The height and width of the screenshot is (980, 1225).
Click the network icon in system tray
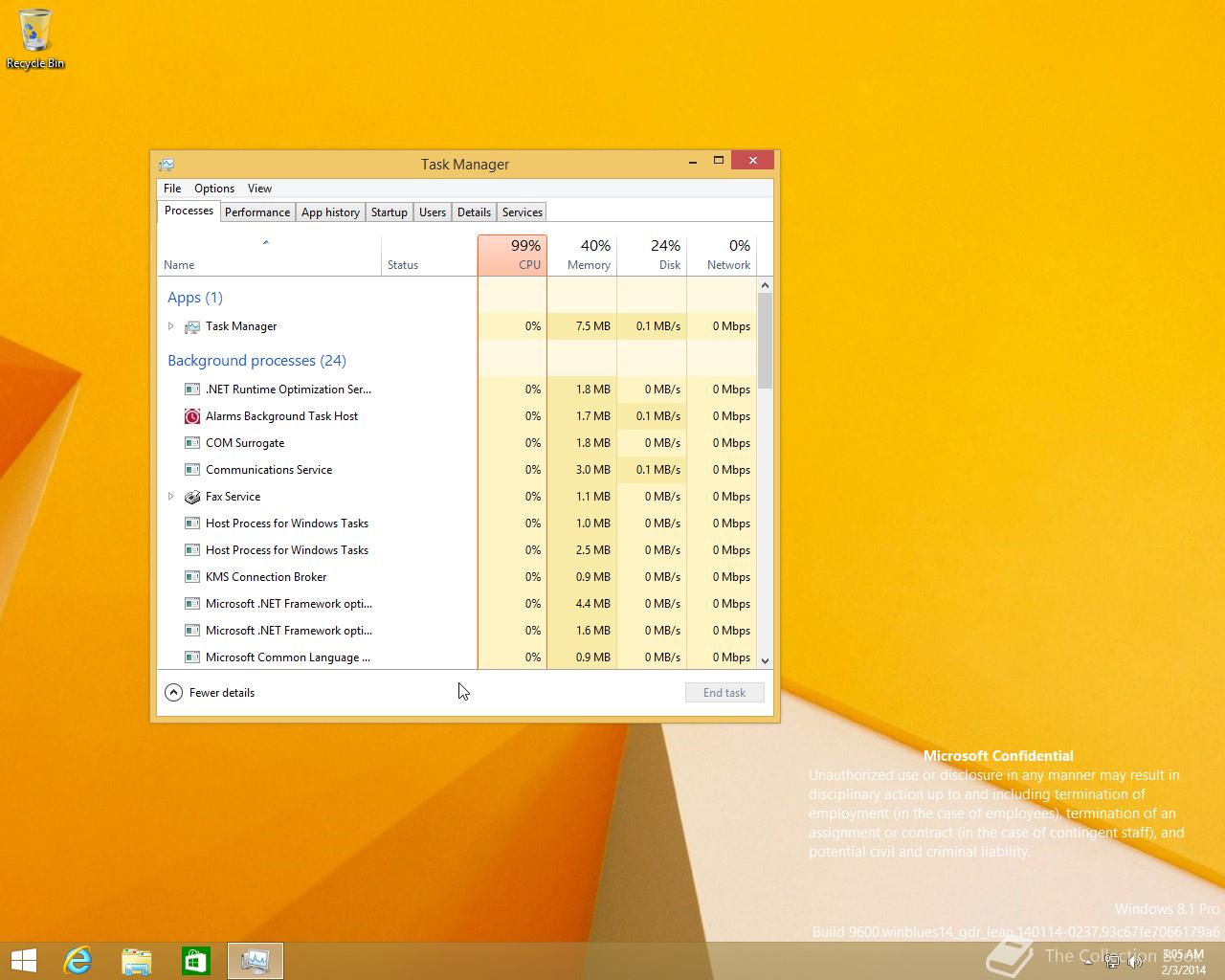(x=1112, y=962)
